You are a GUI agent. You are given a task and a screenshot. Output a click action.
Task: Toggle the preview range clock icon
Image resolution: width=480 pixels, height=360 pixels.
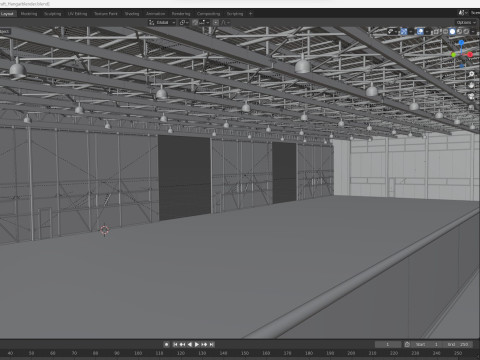click(407, 344)
